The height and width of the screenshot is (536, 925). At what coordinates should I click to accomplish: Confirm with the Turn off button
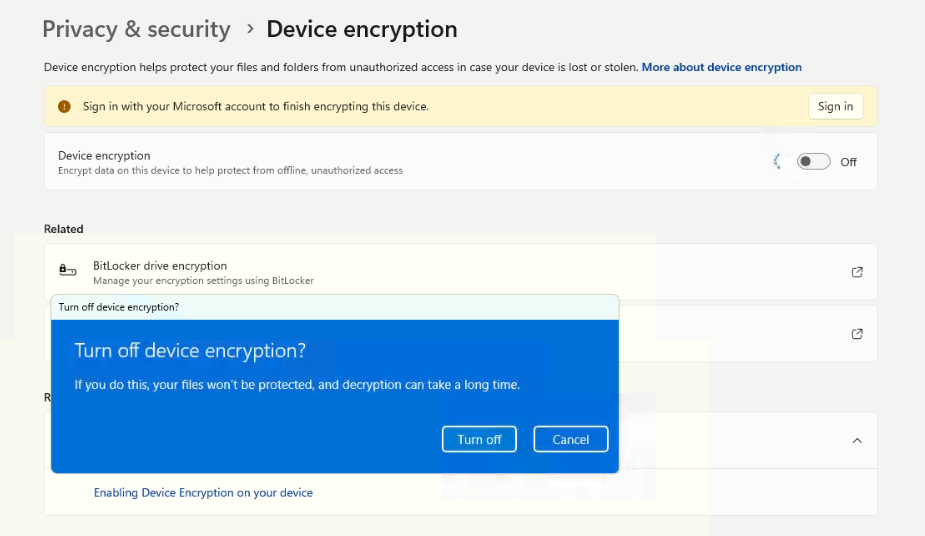[x=479, y=439]
